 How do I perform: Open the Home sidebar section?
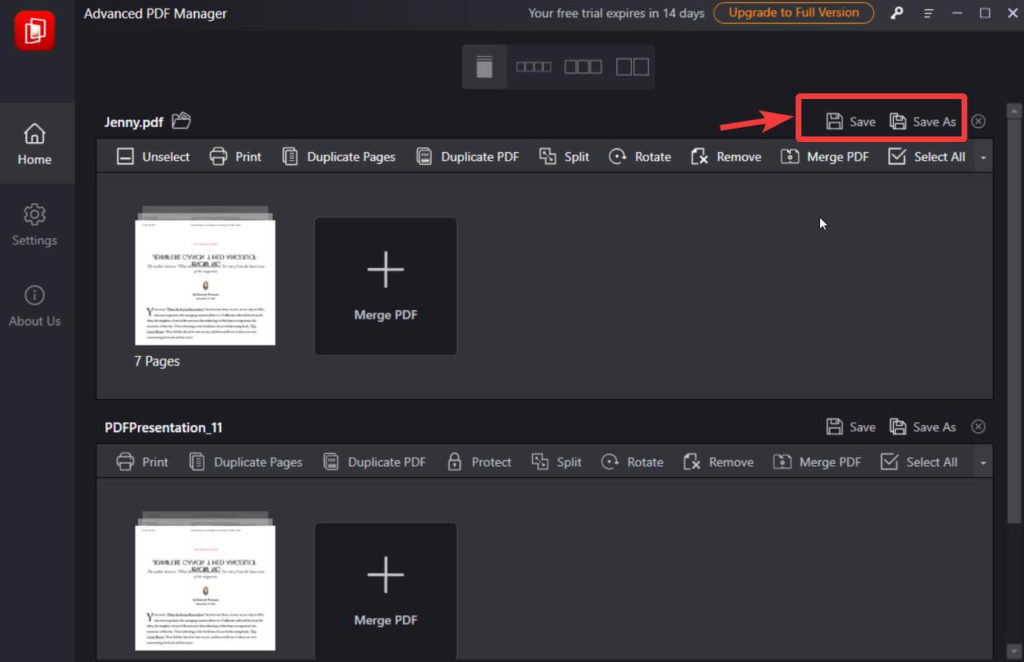pos(35,144)
